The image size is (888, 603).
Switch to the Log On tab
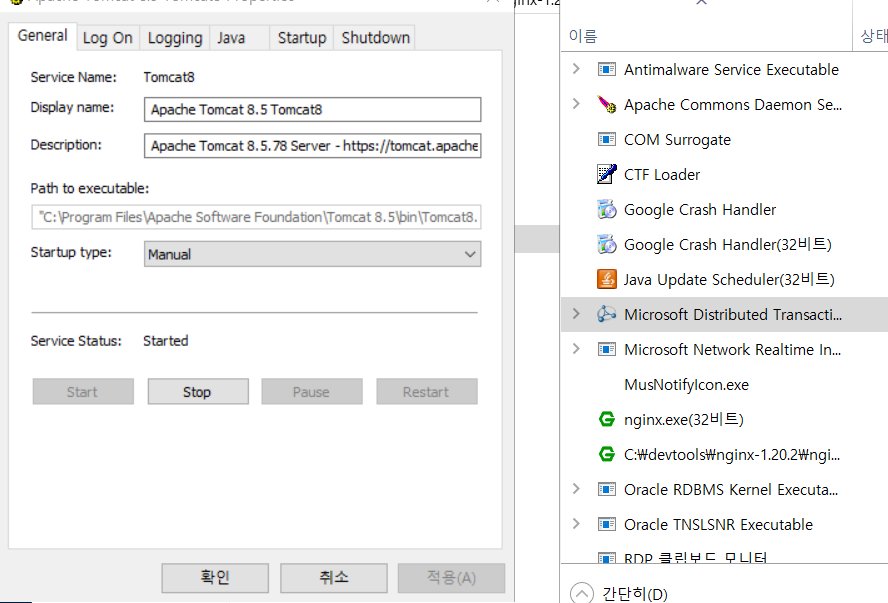coord(108,38)
